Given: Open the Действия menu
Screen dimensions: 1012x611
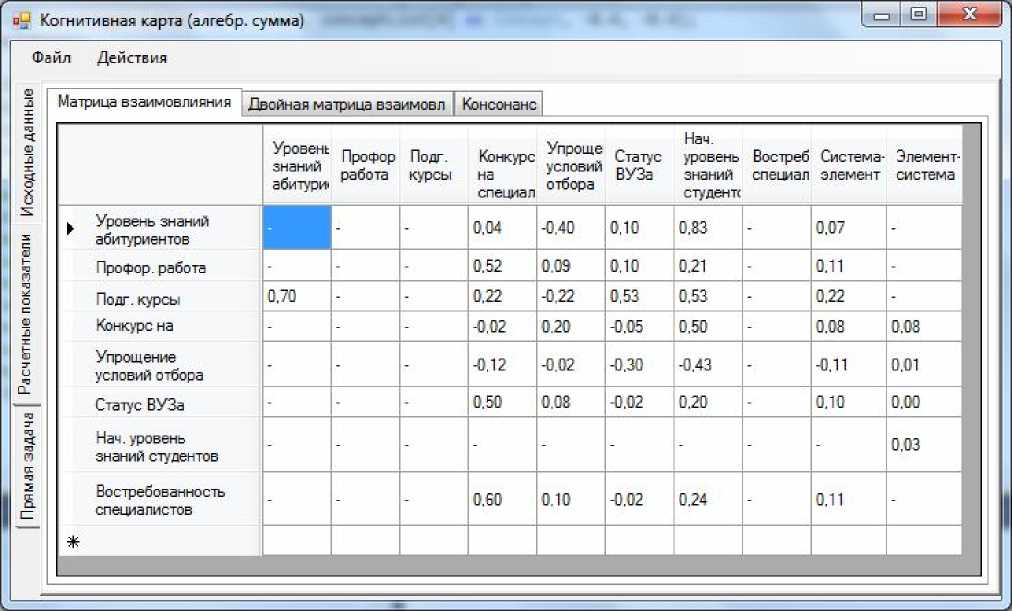Looking at the screenshot, I should pos(132,58).
